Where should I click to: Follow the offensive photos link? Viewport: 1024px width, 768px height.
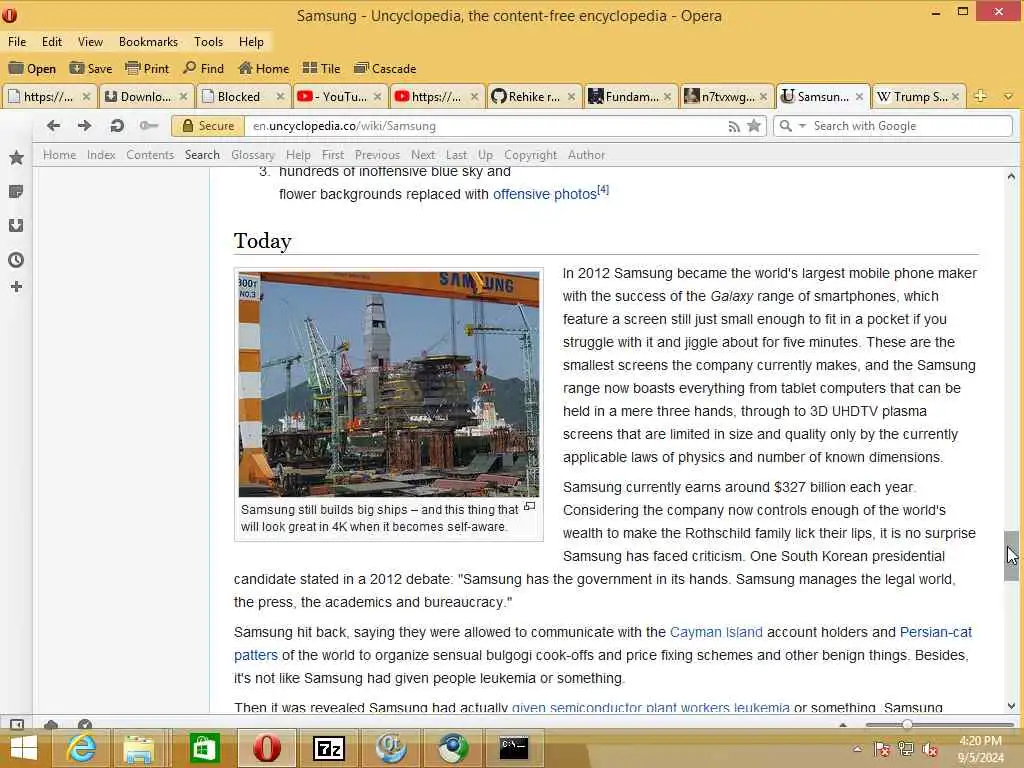point(545,194)
